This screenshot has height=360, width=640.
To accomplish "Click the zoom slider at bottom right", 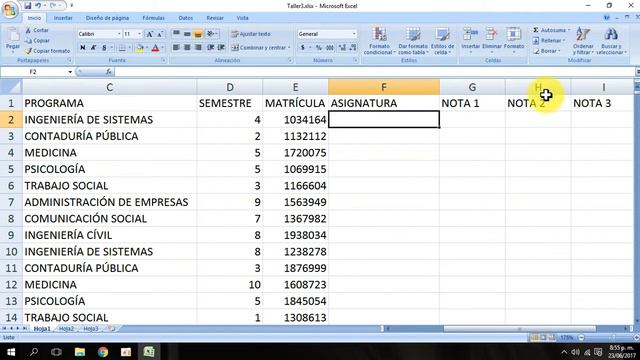I will pos(611,338).
